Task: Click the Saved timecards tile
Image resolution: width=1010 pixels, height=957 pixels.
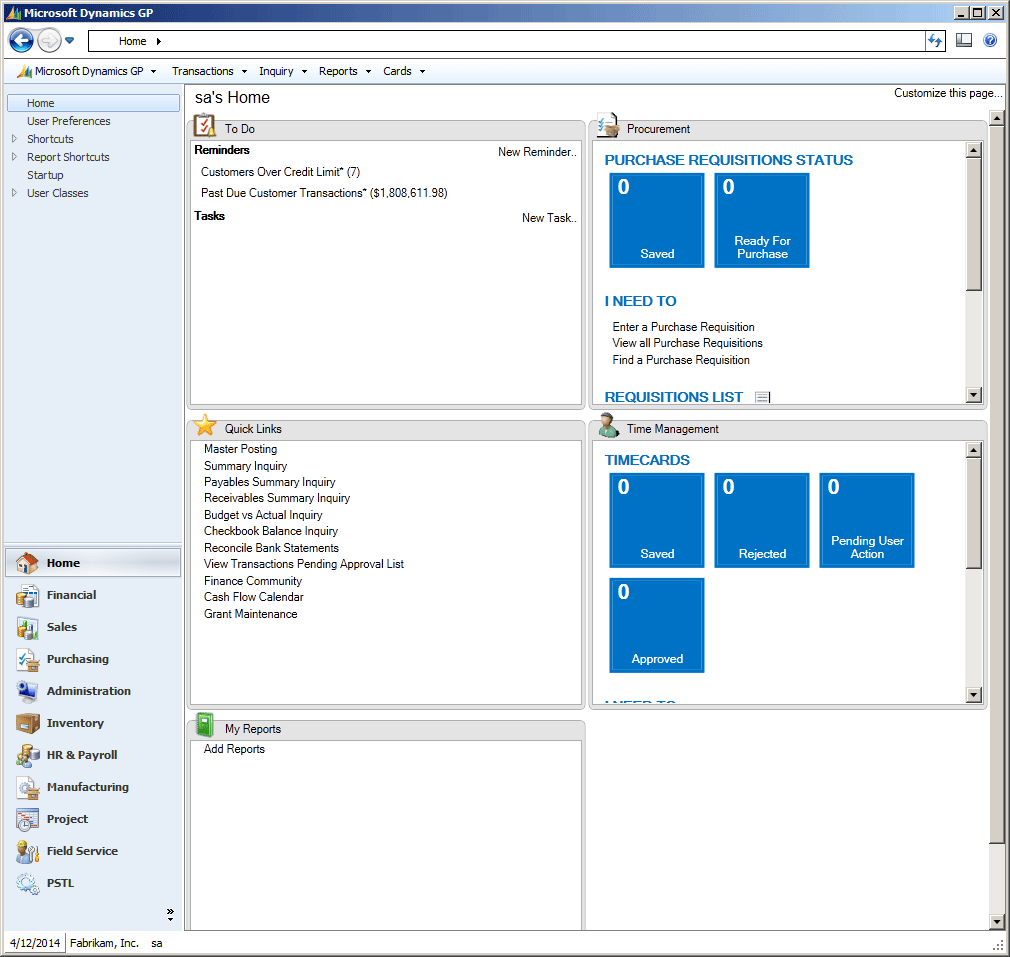Action: [656, 520]
